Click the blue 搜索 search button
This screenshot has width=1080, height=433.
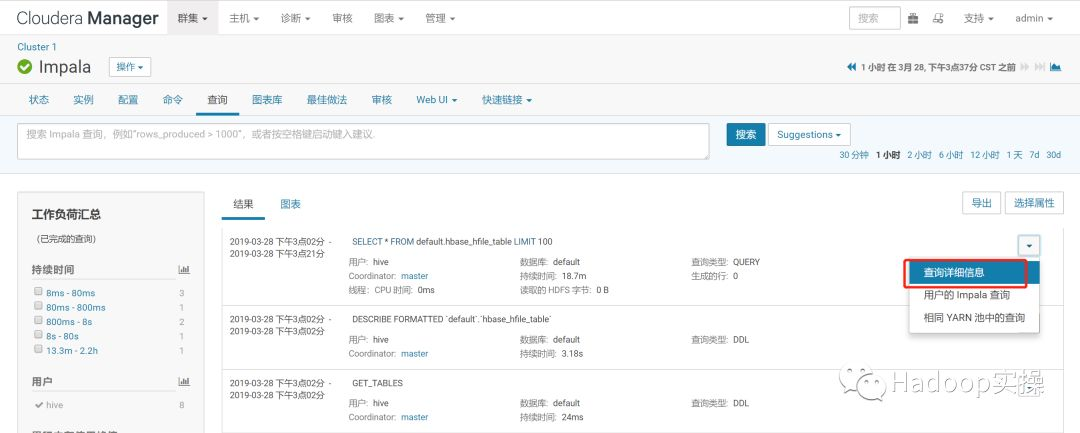745,135
